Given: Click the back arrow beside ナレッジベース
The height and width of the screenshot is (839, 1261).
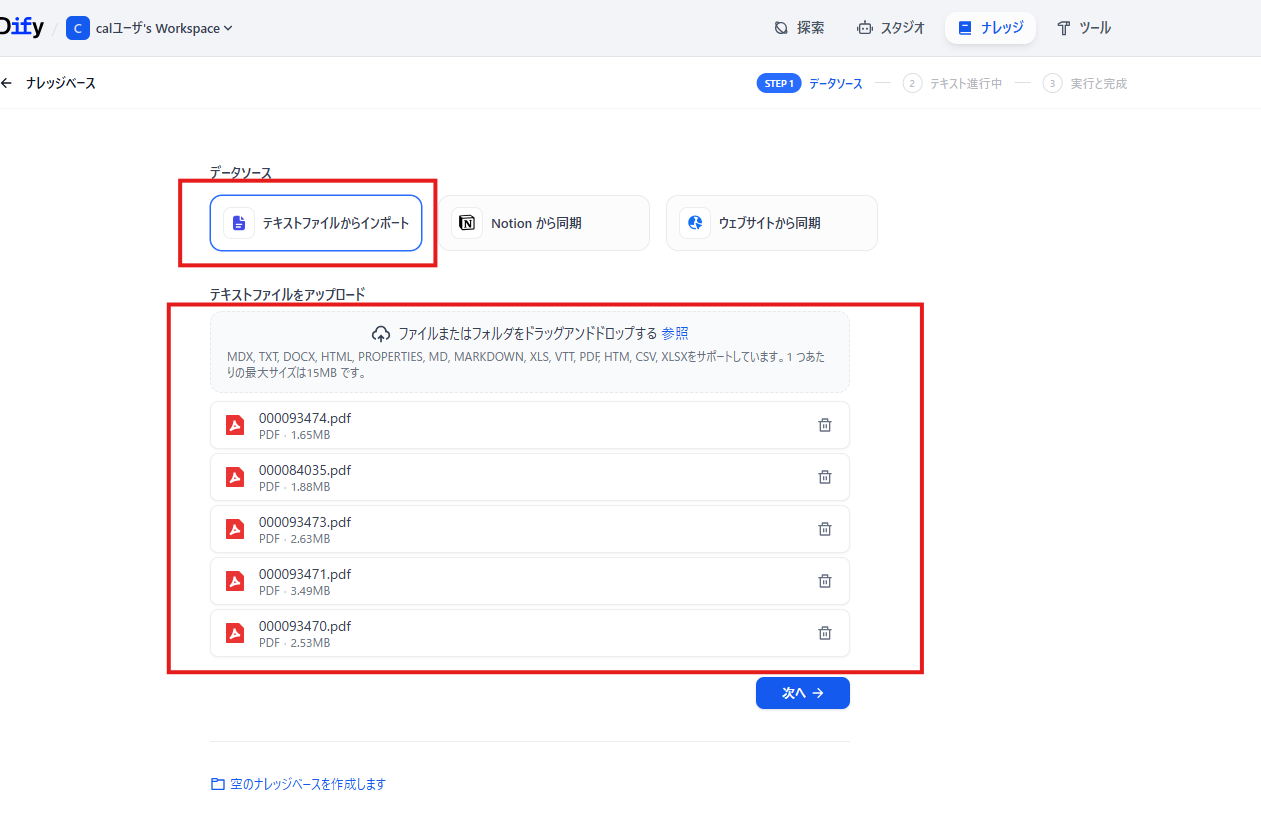Looking at the screenshot, I should [x=8, y=84].
